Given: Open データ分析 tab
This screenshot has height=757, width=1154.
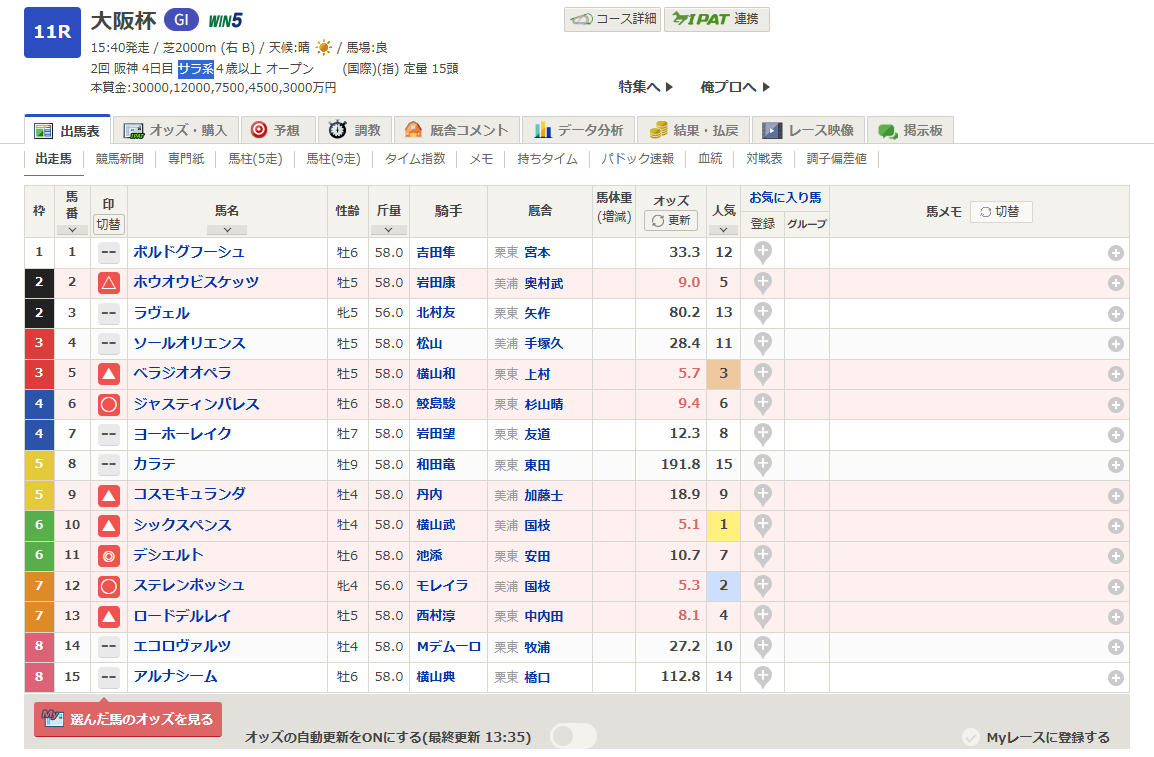Looking at the screenshot, I should click(579, 130).
